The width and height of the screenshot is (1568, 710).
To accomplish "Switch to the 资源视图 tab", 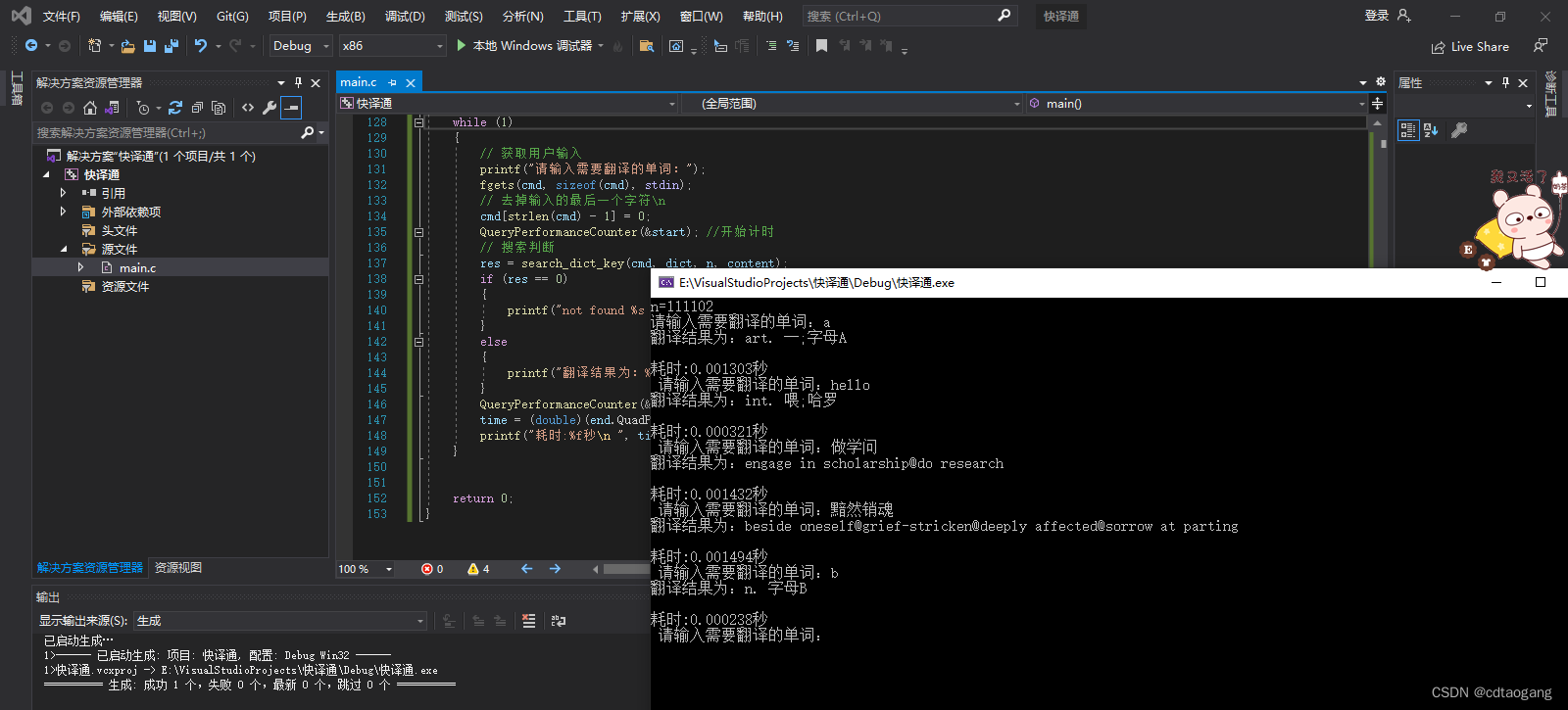I will point(178,568).
